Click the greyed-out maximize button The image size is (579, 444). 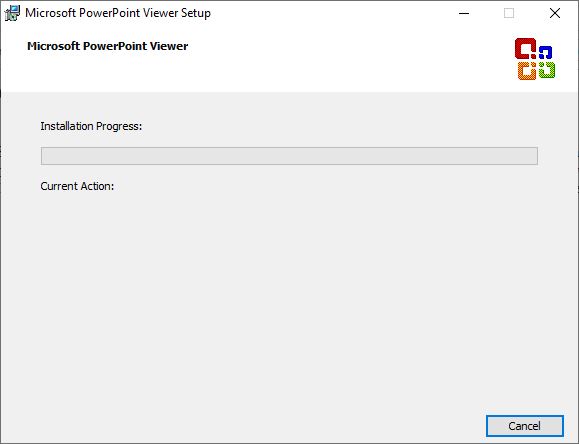(509, 13)
